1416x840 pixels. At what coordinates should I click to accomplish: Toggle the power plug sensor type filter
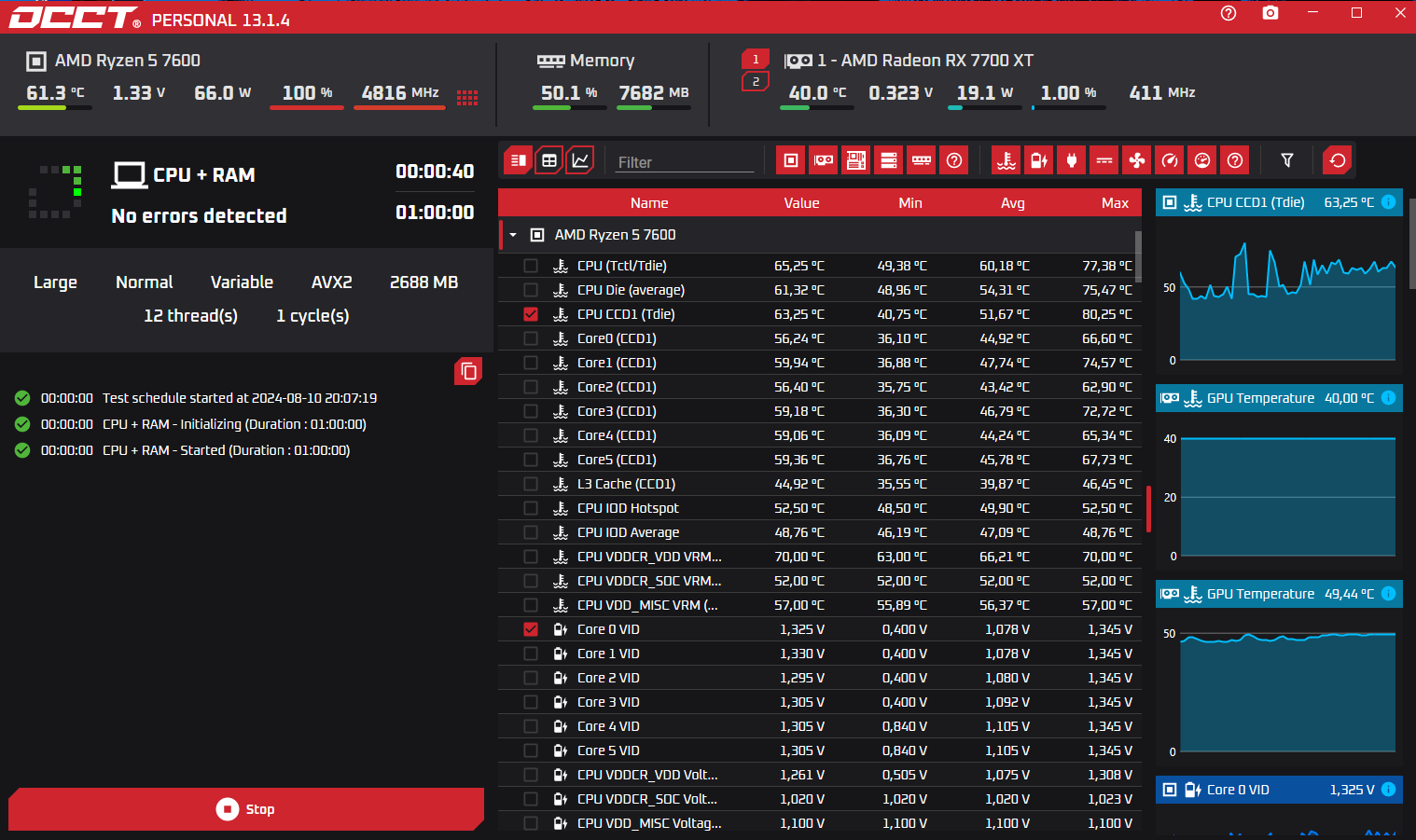pos(1072,160)
